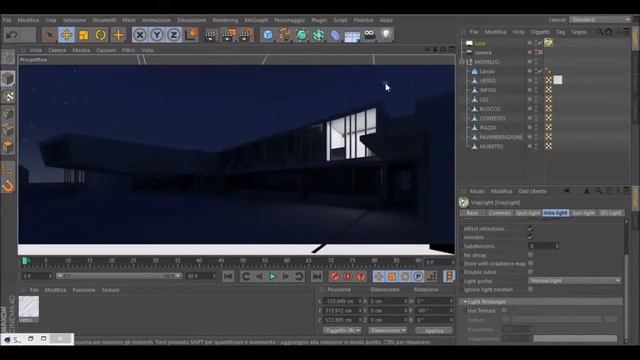
Task: Enable the Double sided checkbox
Action: tap(530, 272)
